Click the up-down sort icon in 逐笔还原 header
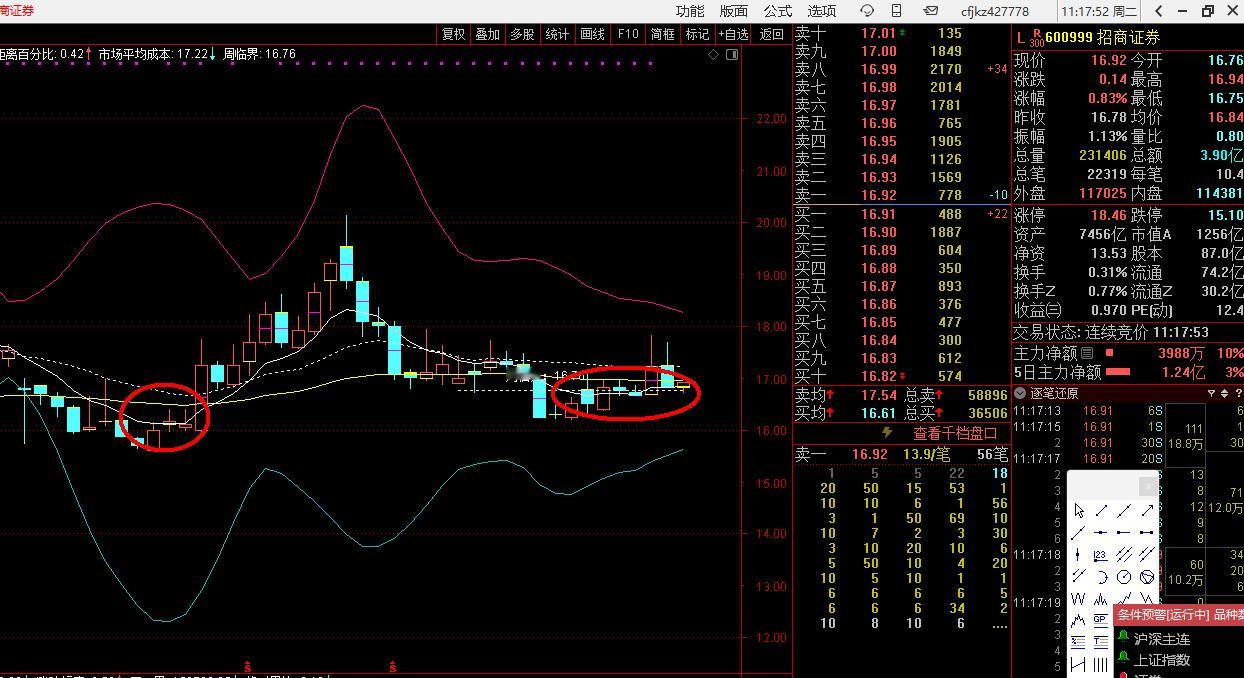Screen dimensions: 1244x678 coord(1226,393)
